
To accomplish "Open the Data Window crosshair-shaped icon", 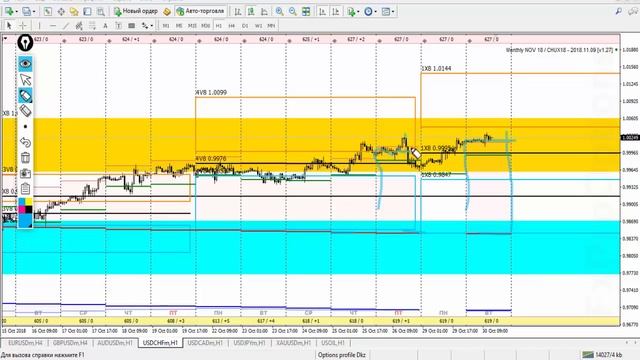I will [x=61, y=12].
